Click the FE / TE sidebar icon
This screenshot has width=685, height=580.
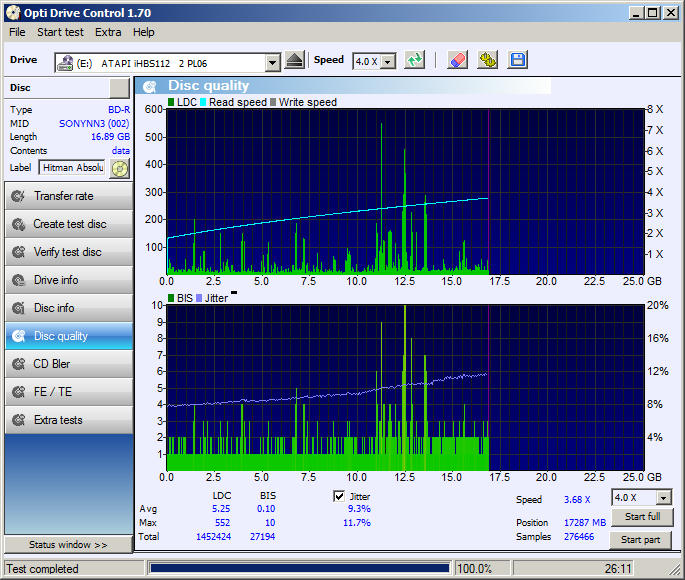click(18, 392)
